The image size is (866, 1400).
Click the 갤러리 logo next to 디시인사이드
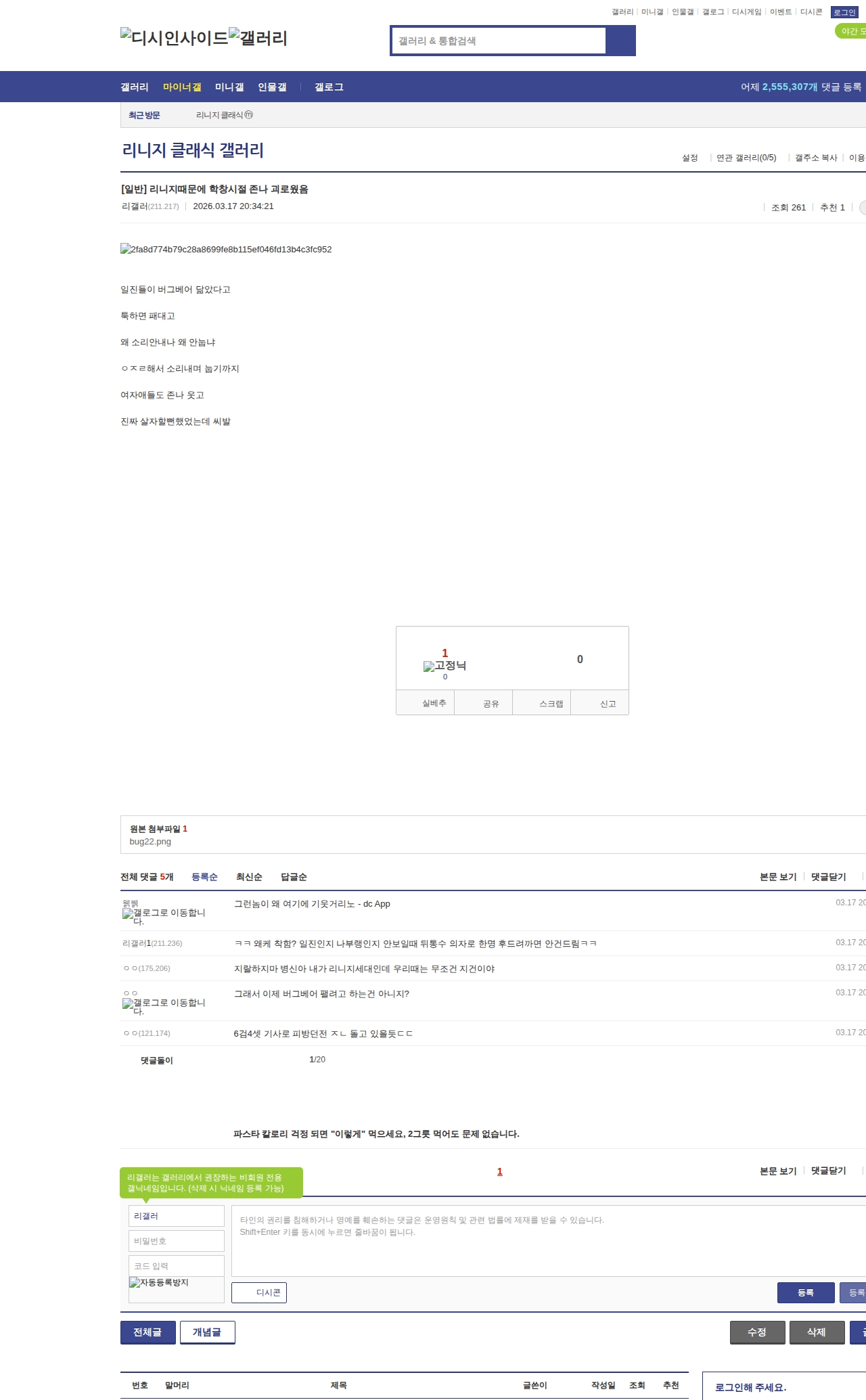[x=258, y=37]
